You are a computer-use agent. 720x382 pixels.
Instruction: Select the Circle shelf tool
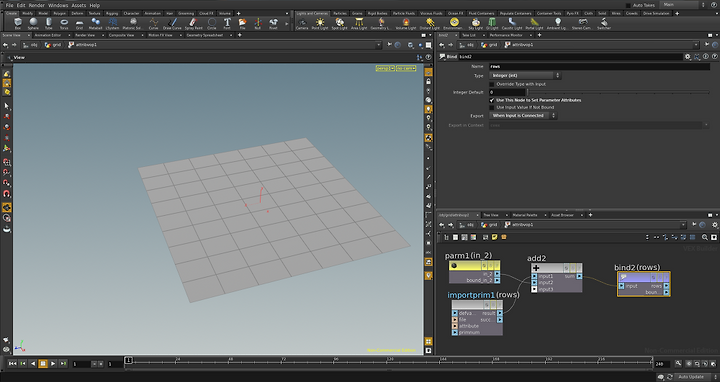212,23
